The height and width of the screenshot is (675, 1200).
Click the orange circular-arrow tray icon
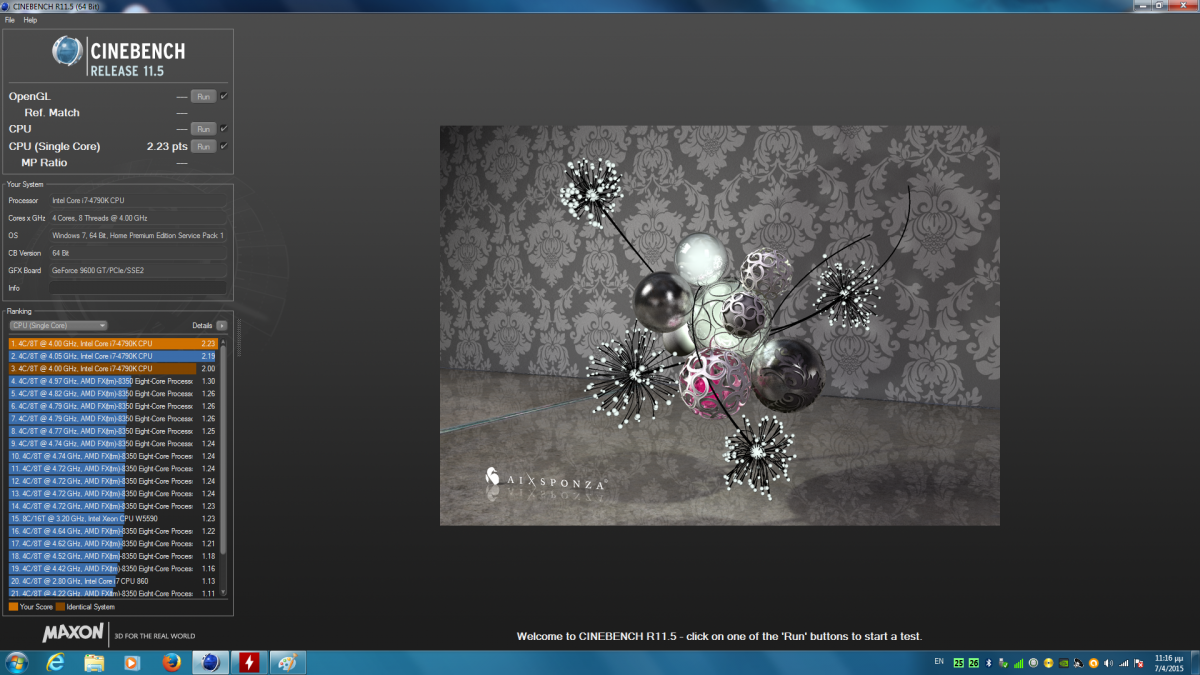[x=1094, y=663]
